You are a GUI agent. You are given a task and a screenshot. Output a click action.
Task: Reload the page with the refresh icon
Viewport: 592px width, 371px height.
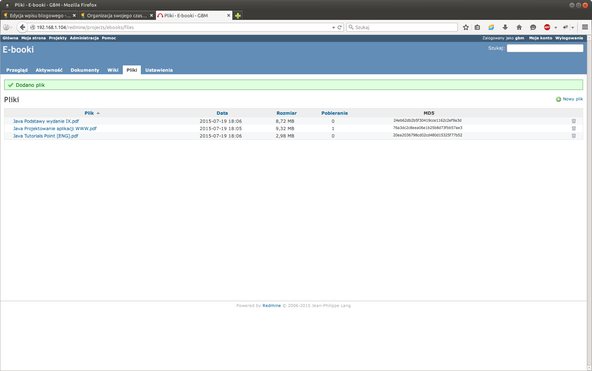pos(339,27)
